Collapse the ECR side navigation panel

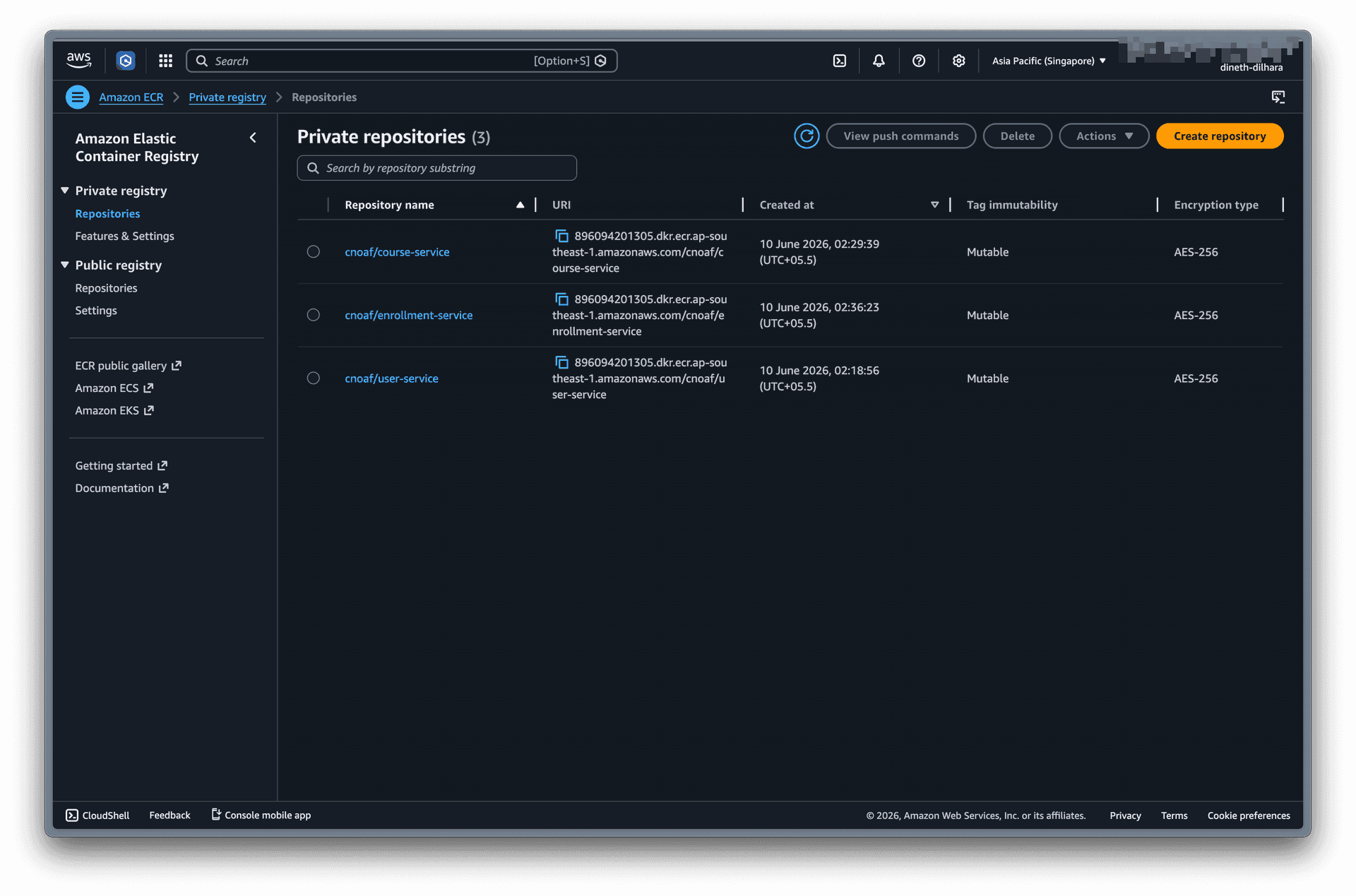253,138
